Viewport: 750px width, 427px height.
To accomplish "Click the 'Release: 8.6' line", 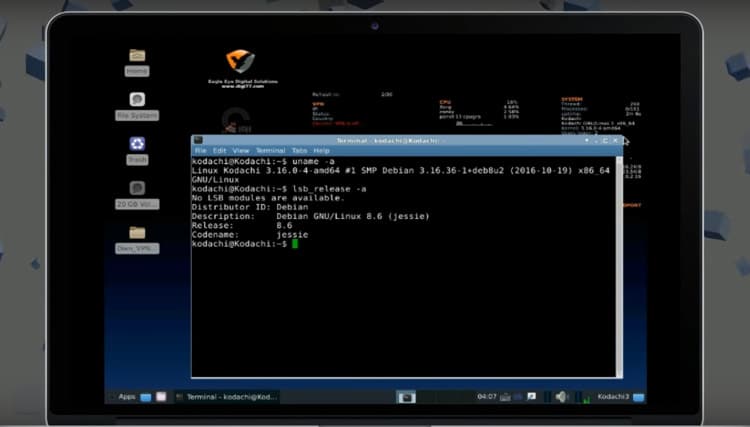I will 242,226.
